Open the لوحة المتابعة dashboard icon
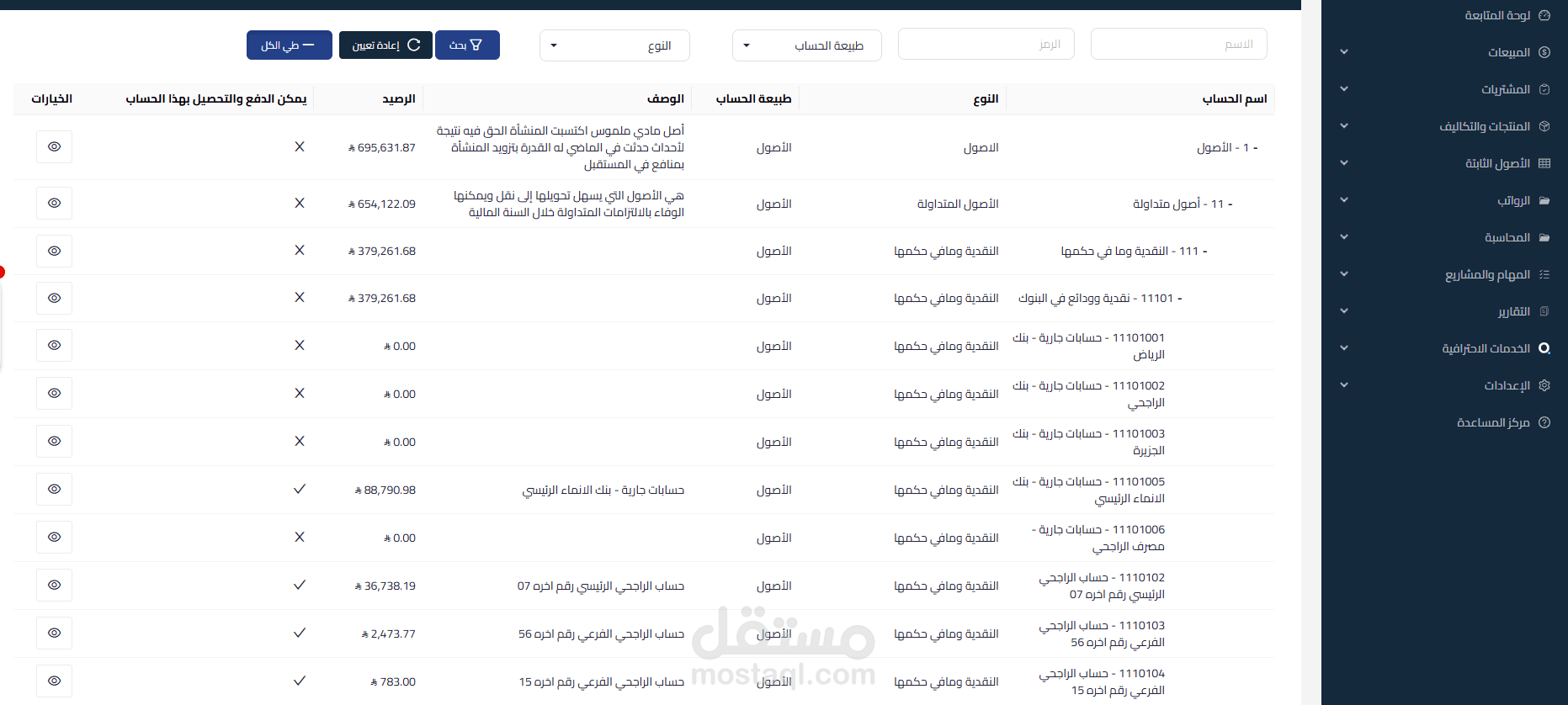 click(1544, 15)
